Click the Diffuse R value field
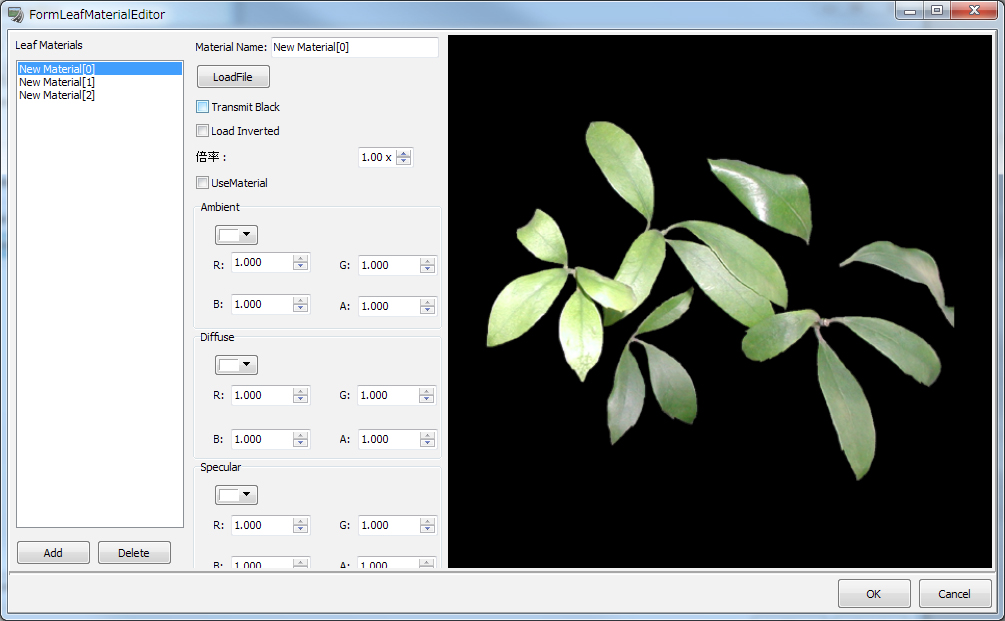 (262, 395)
